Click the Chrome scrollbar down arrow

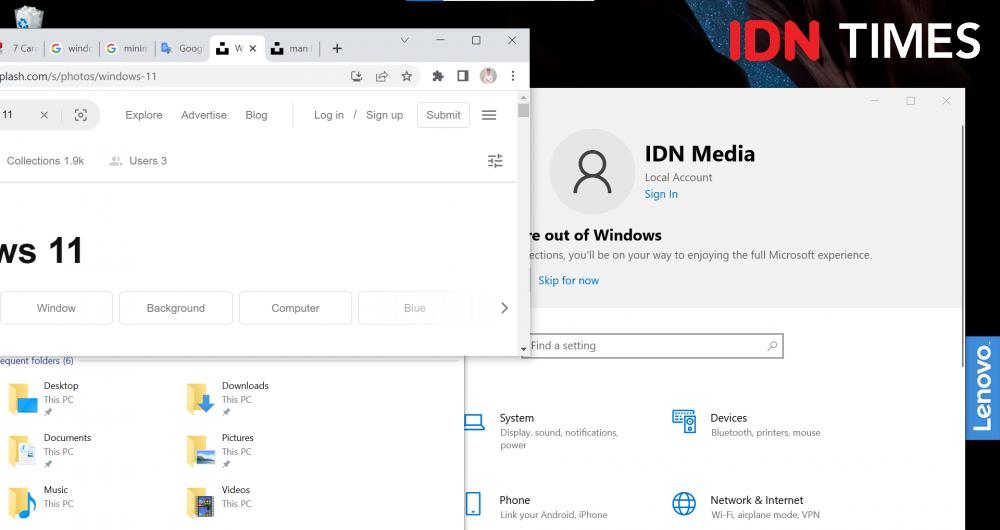tap(524, 349)
